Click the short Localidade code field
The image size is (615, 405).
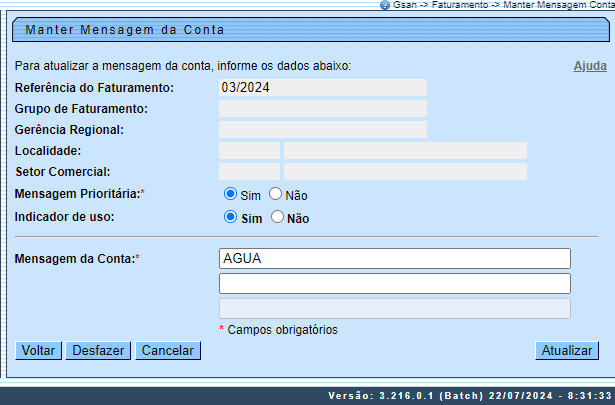point(249,150)
